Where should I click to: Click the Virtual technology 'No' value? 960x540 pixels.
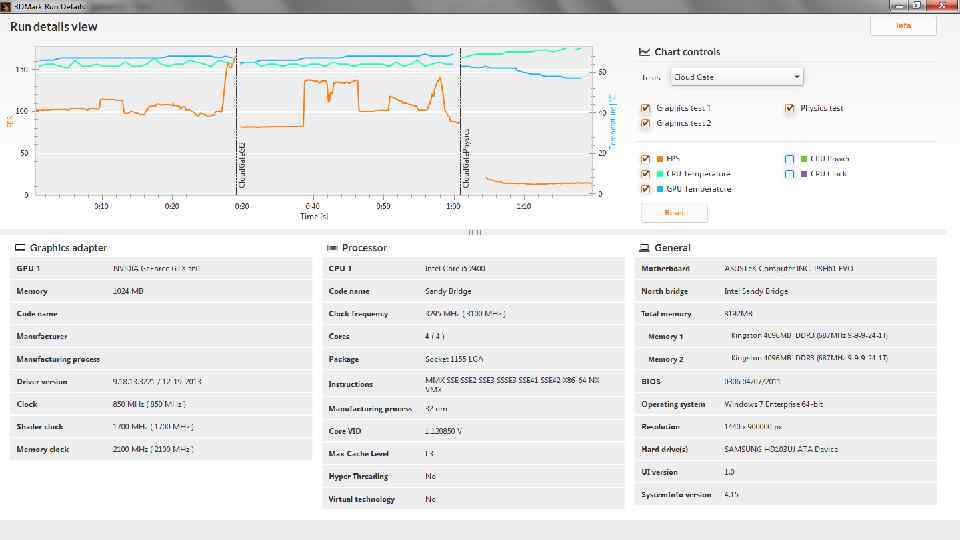coord(430,500)
